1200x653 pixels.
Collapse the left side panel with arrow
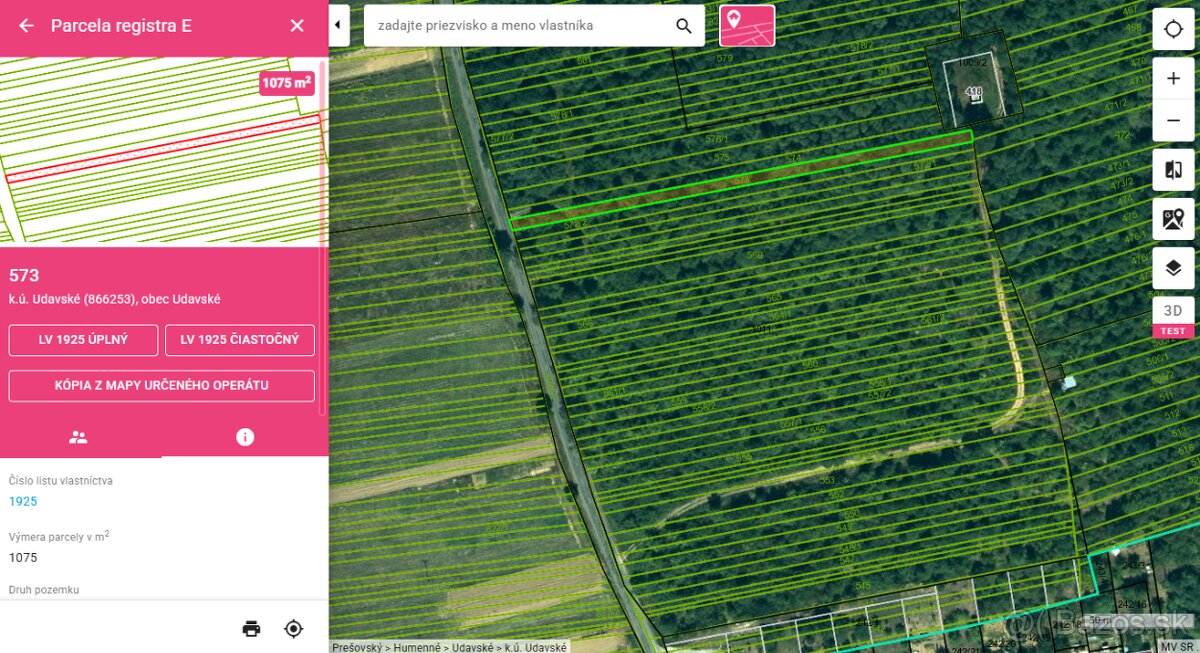click(338, 25)
